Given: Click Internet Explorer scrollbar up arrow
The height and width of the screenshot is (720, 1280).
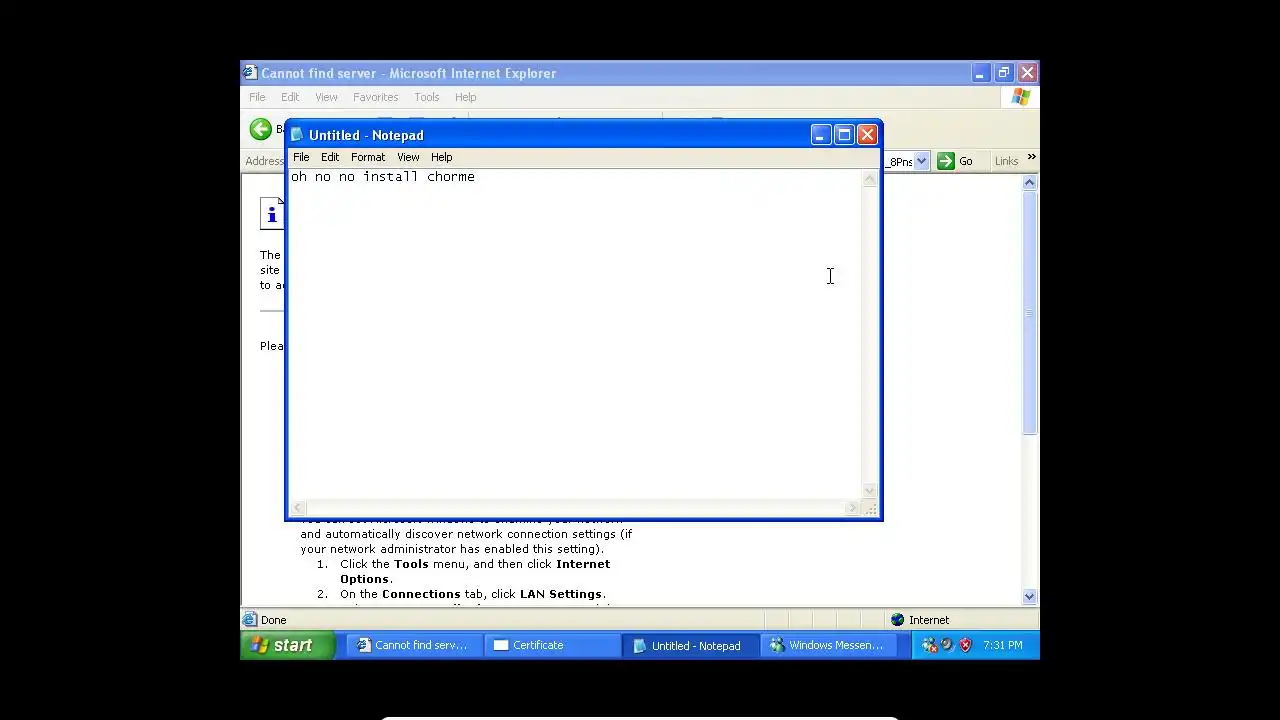Looking at the screenshot, I should pos(1029,183).
